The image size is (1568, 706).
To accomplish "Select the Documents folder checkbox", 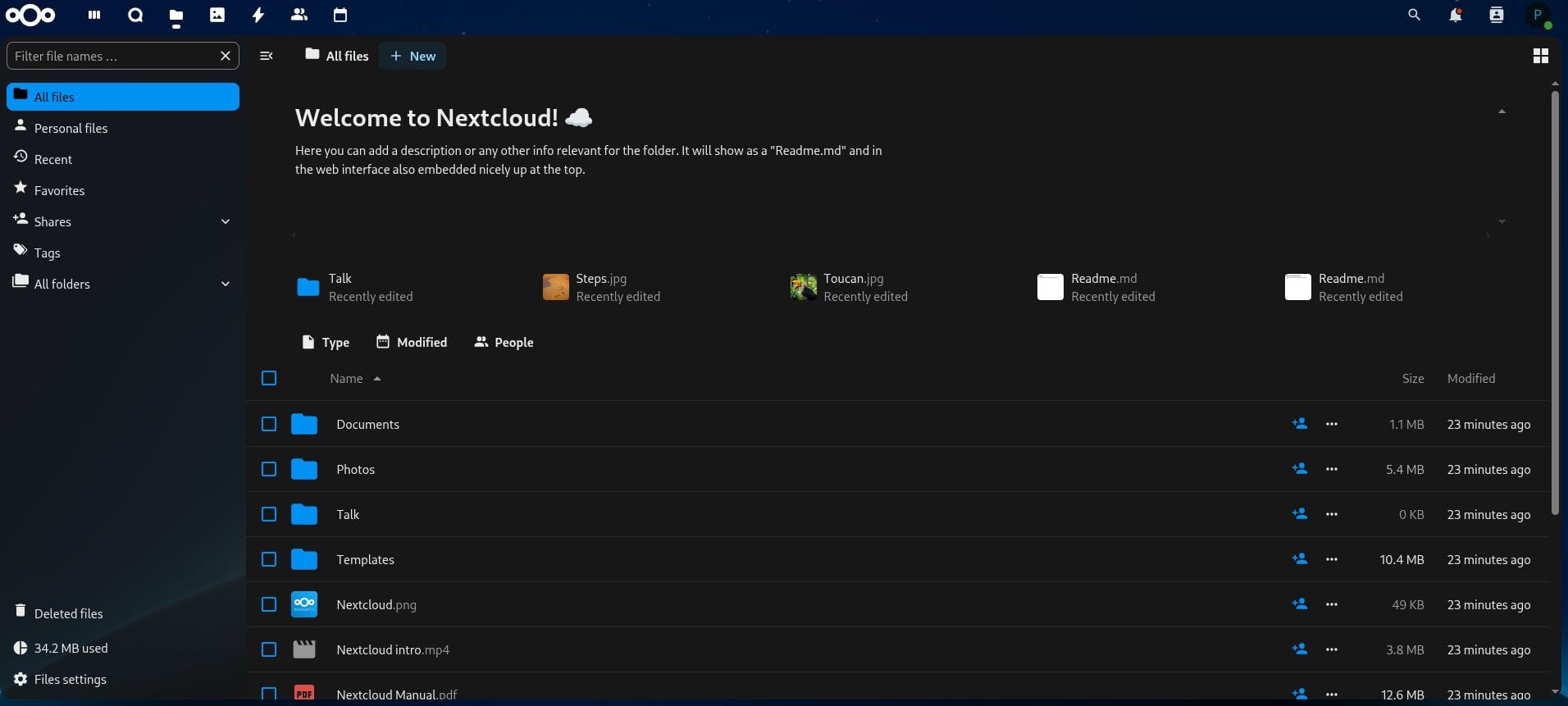I will [269, 424].
